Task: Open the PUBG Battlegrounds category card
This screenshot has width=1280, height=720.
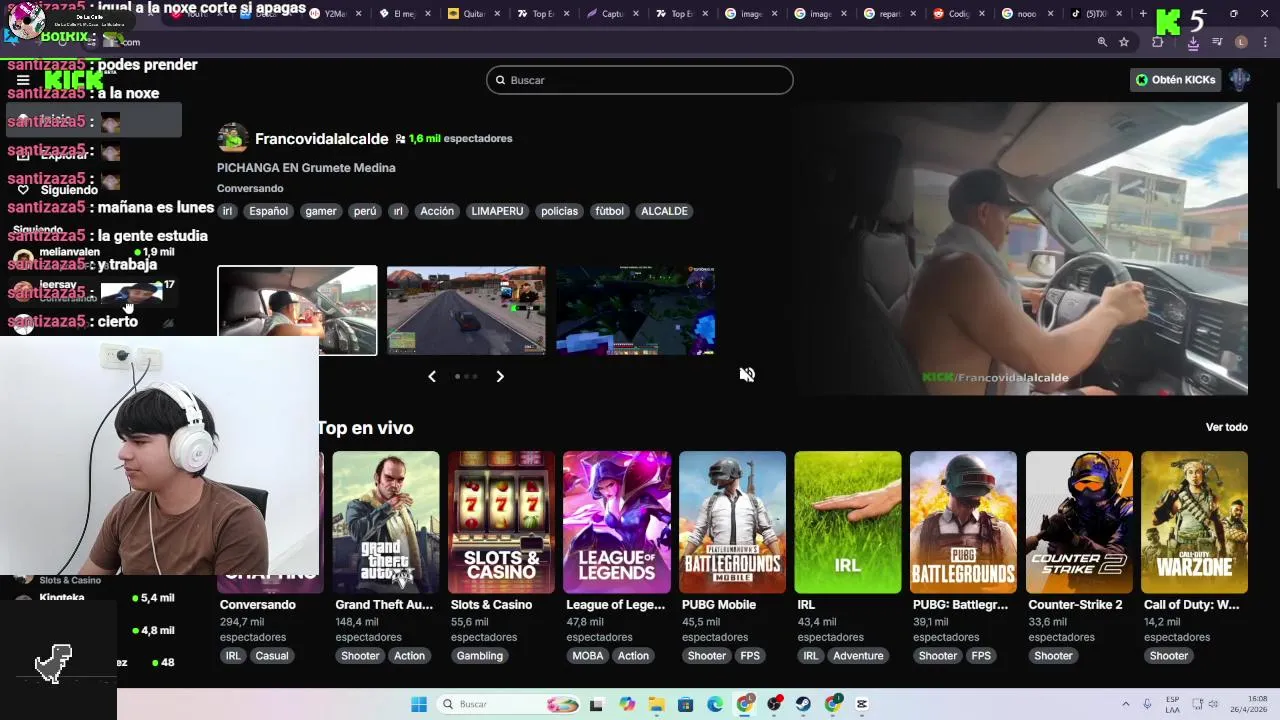Action: 963,522
